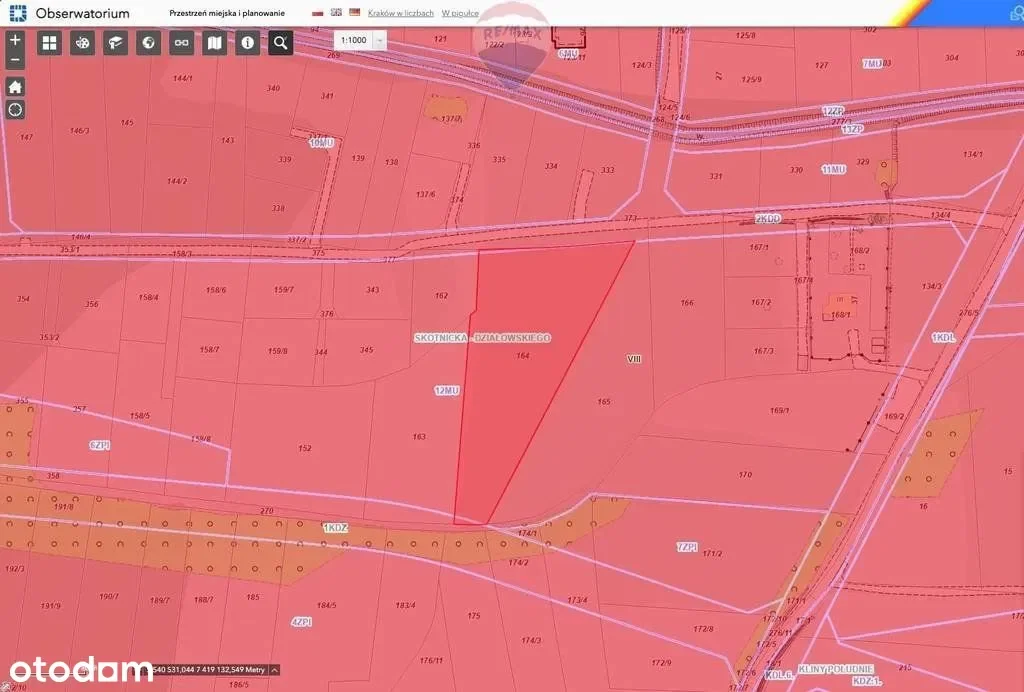The image size is (1024, 692).
Task: Open the color palette thematic tool
Action: point(83,43)
